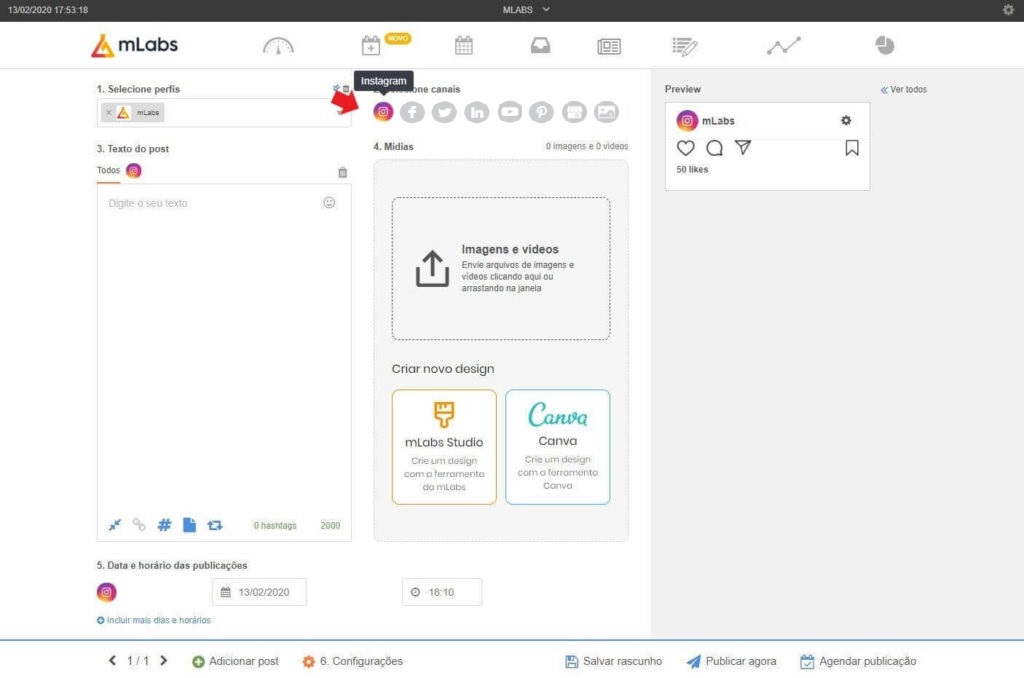
Task: Toggle the image-only channel icon
Action: click(606, 112)
